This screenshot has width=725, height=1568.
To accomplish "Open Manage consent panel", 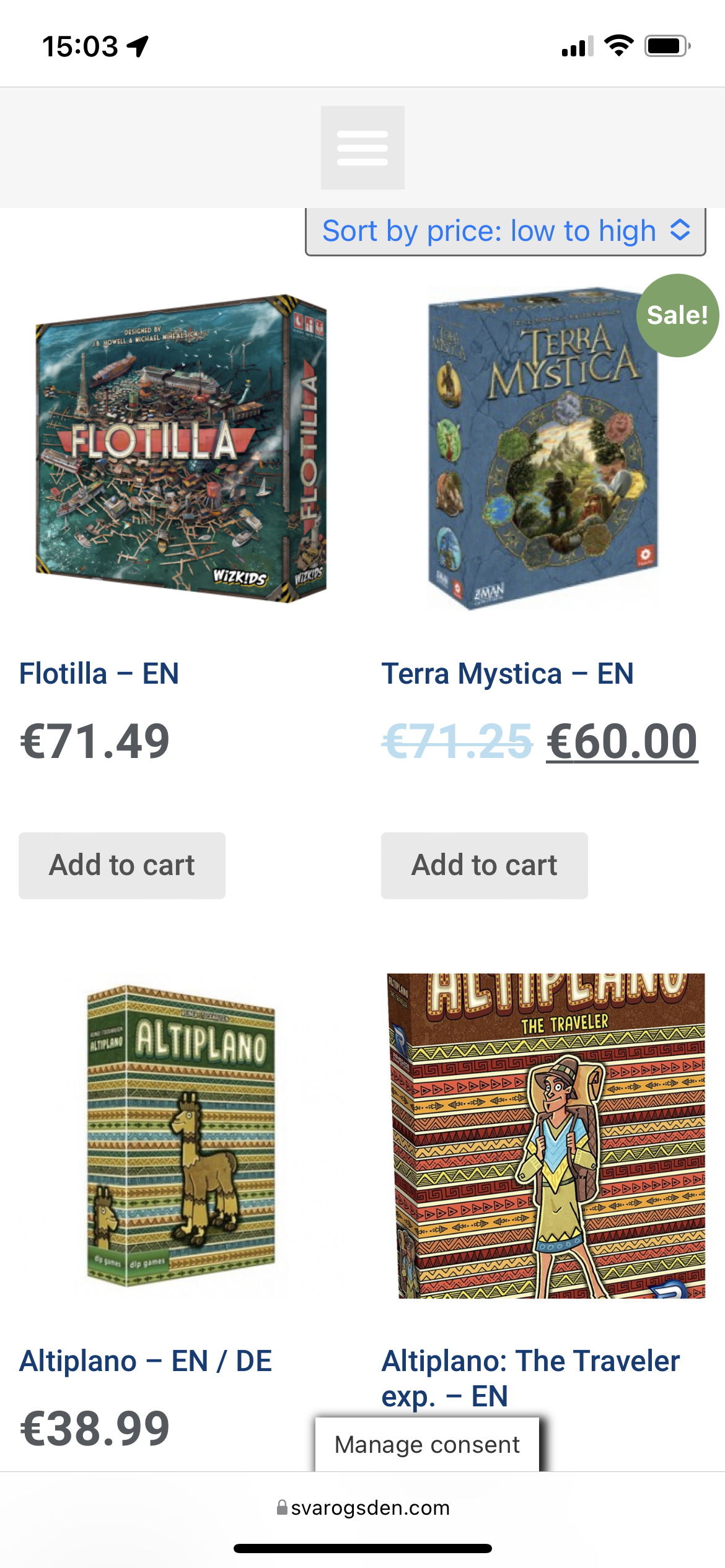I will [428, 1444].
